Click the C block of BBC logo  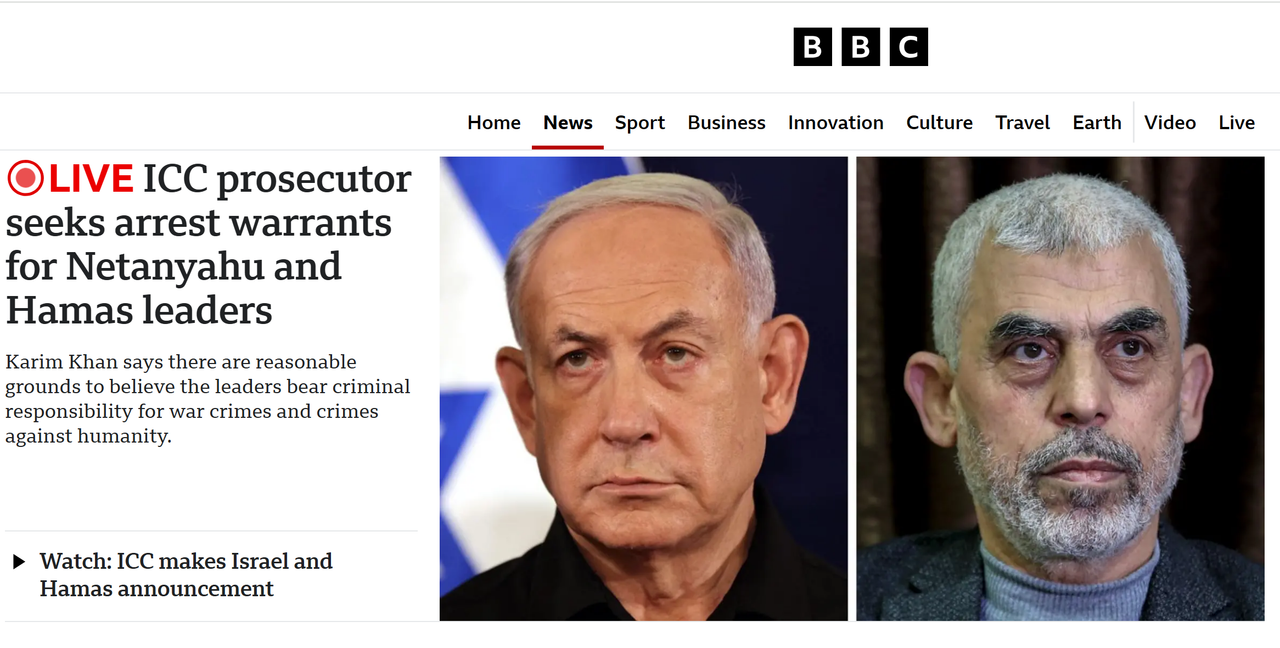coord(909,47)
